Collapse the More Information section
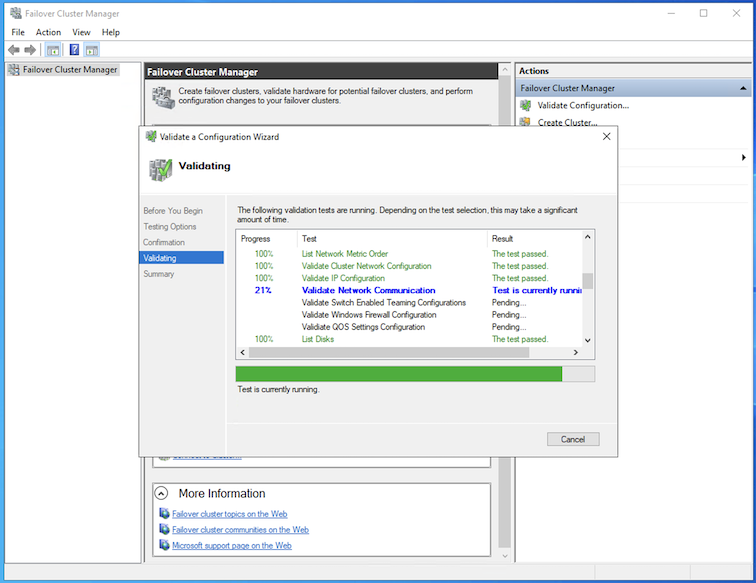Viewport: 756px width, 583px height. [161, 493]
